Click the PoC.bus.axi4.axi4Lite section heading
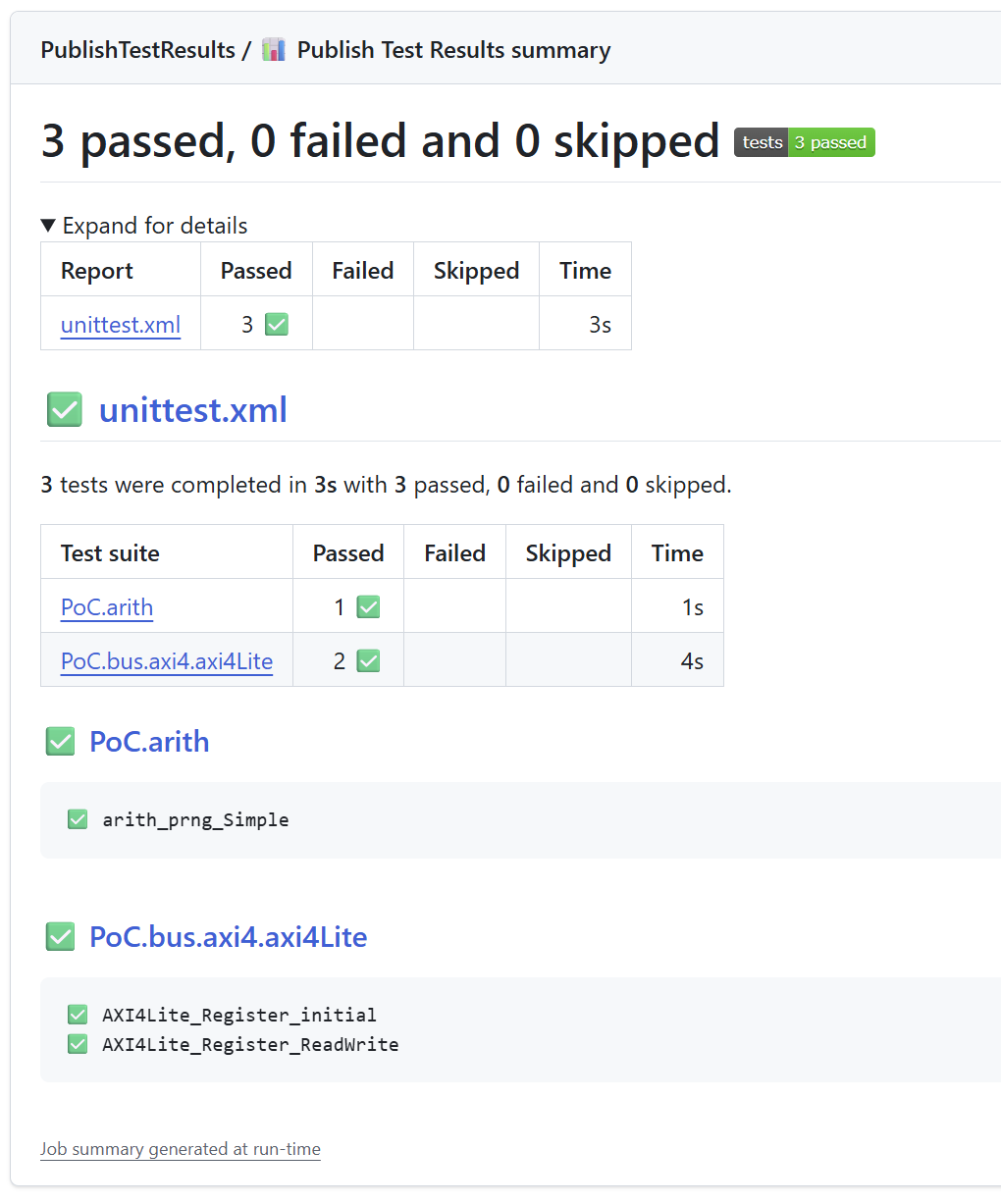 click(x=229, y=937)
